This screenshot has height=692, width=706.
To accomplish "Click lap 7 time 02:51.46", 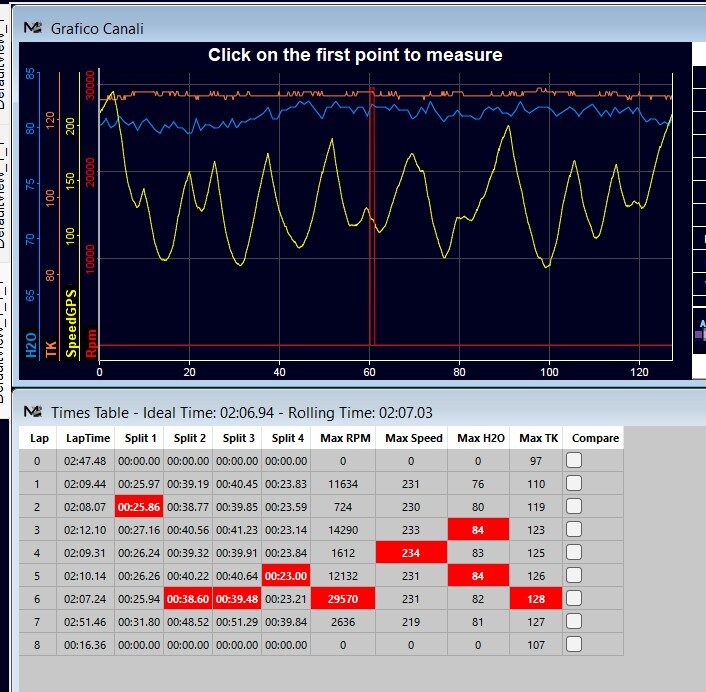I will coord(85,622).
